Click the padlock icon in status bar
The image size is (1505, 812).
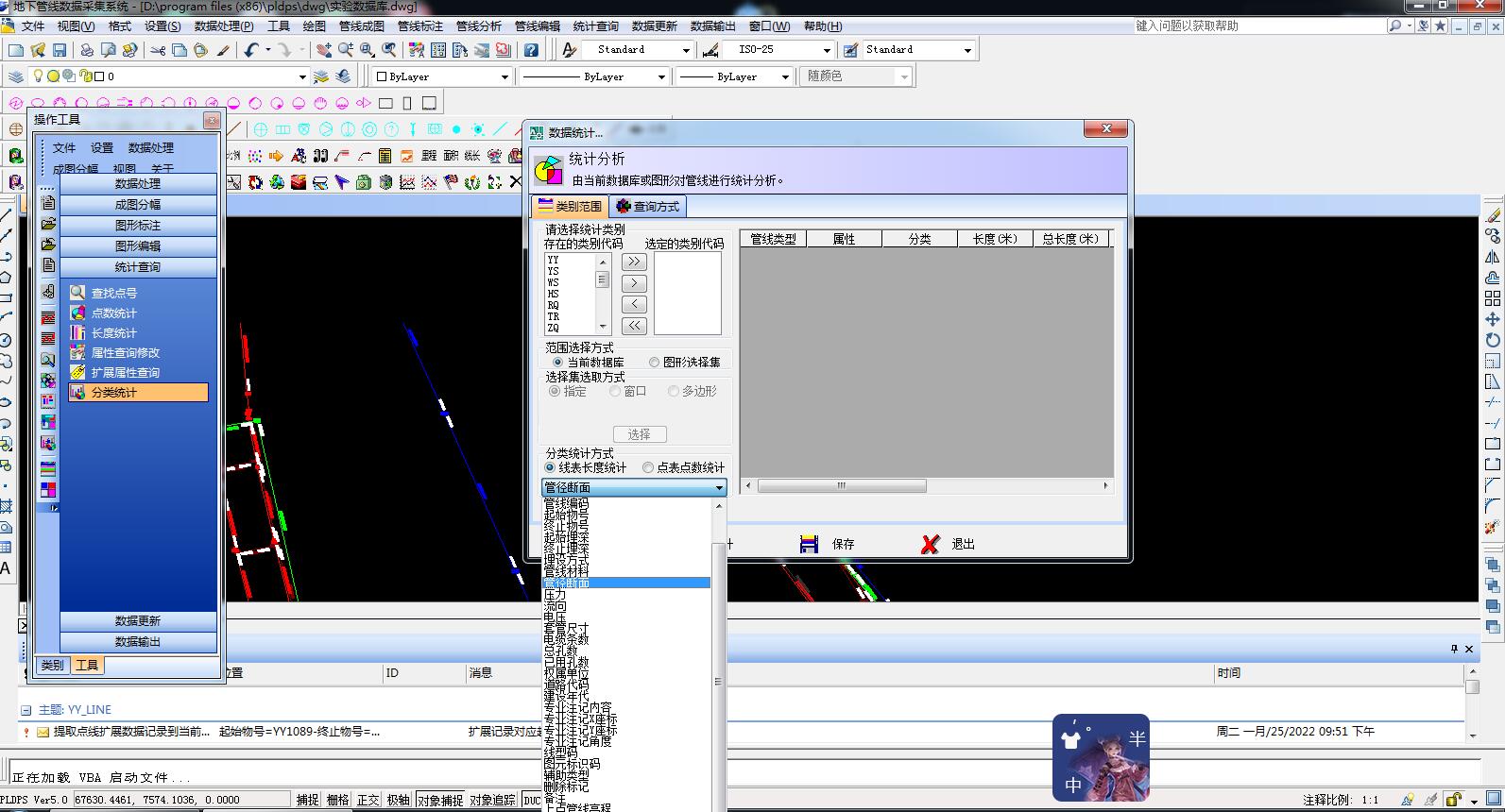pyautogui.click(x=1454, y=800)
